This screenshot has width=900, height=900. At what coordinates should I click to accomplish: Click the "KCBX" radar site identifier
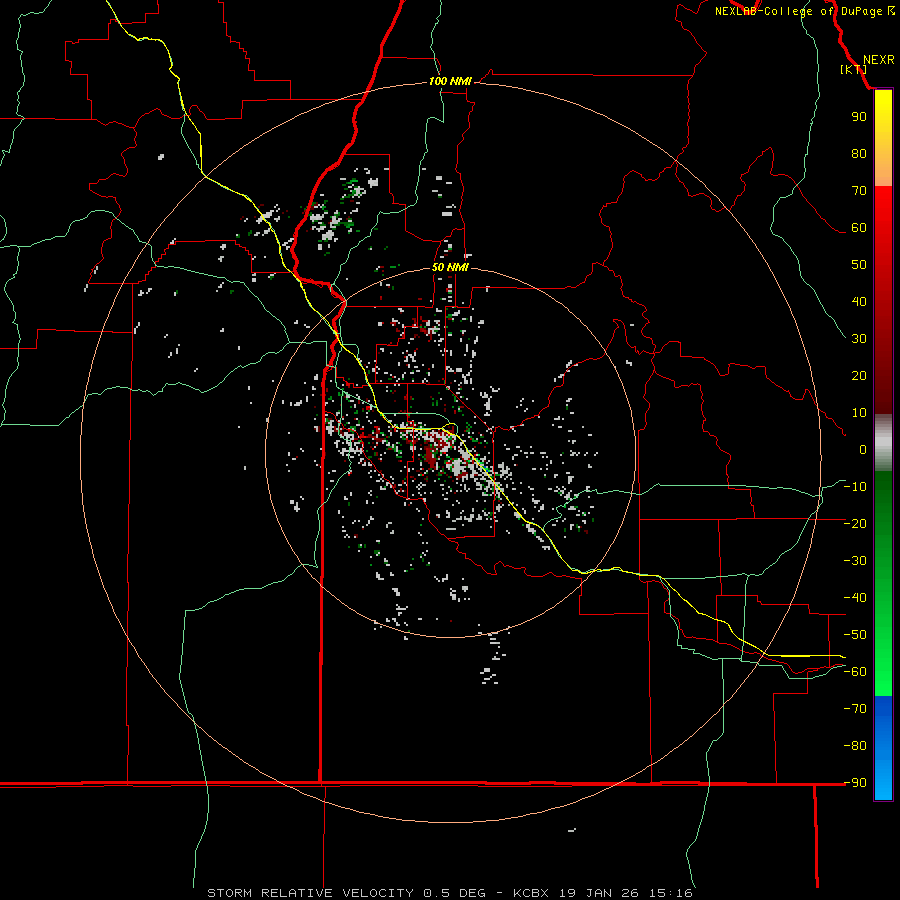click(531, 893)
